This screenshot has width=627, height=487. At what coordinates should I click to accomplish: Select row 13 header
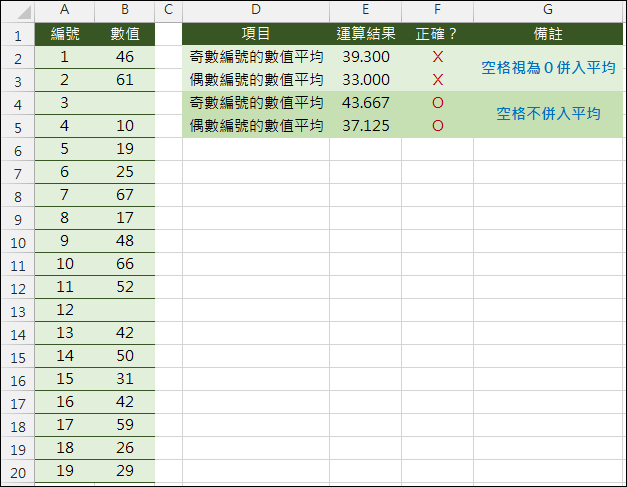pos(18,311)
